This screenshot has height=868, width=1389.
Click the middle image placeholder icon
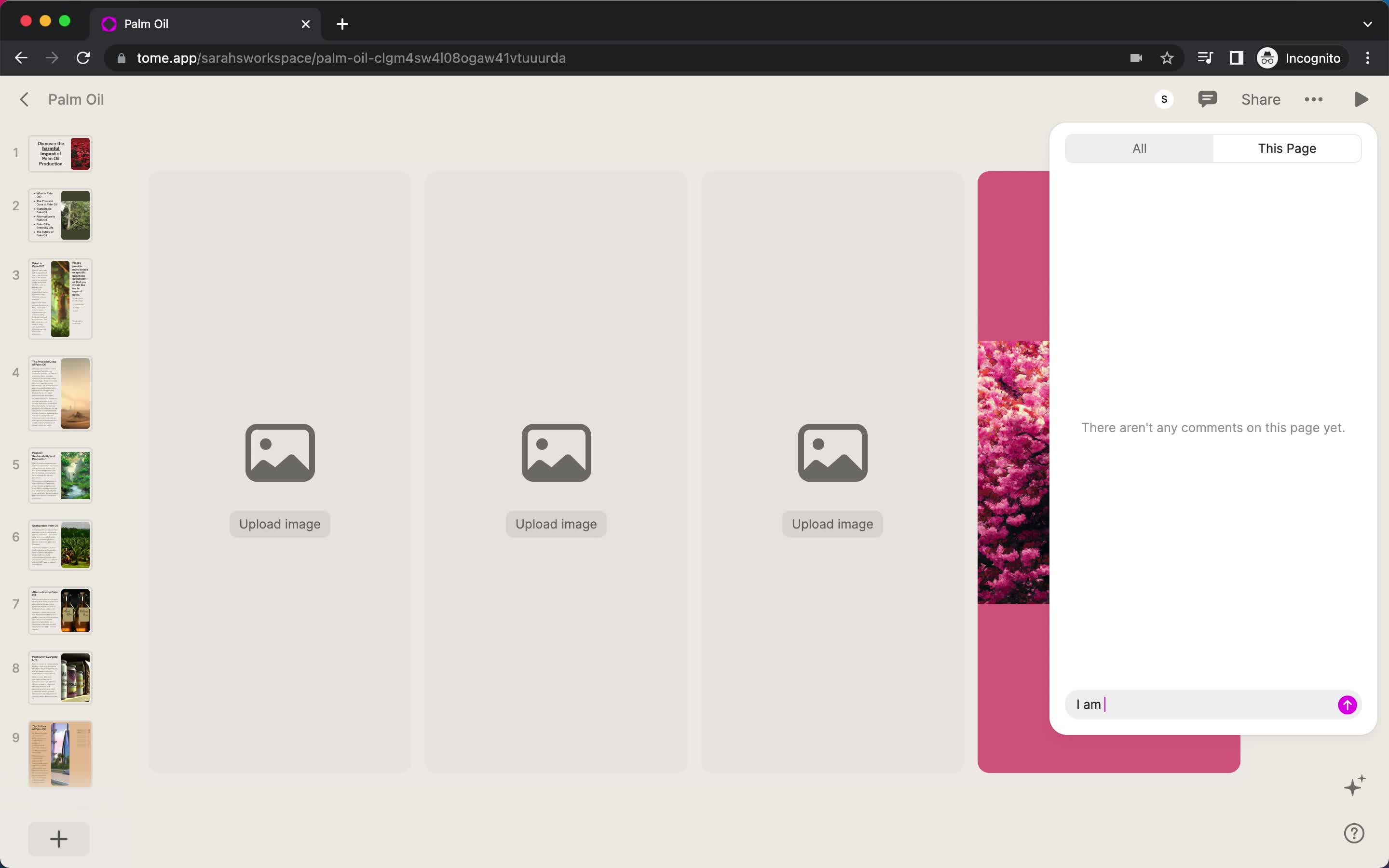556,452
